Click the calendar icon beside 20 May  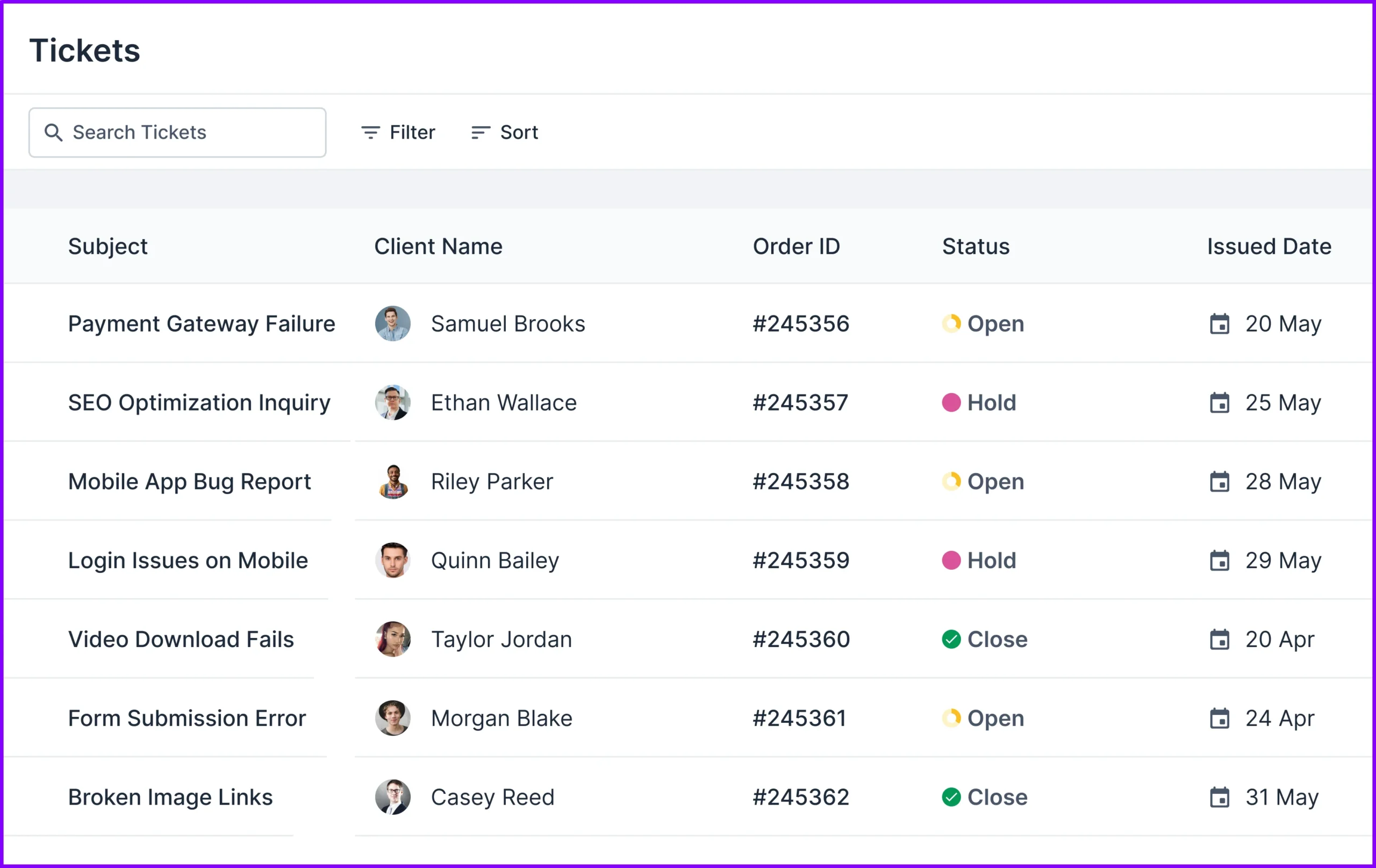(x=1220, y=324)
